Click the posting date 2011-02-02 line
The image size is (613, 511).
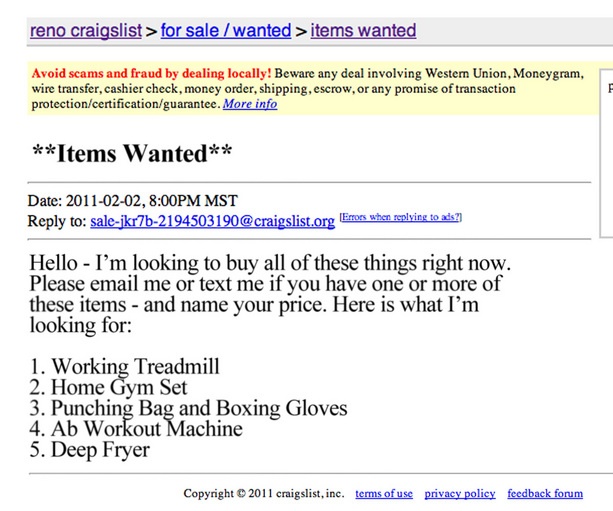coord(132,200)
